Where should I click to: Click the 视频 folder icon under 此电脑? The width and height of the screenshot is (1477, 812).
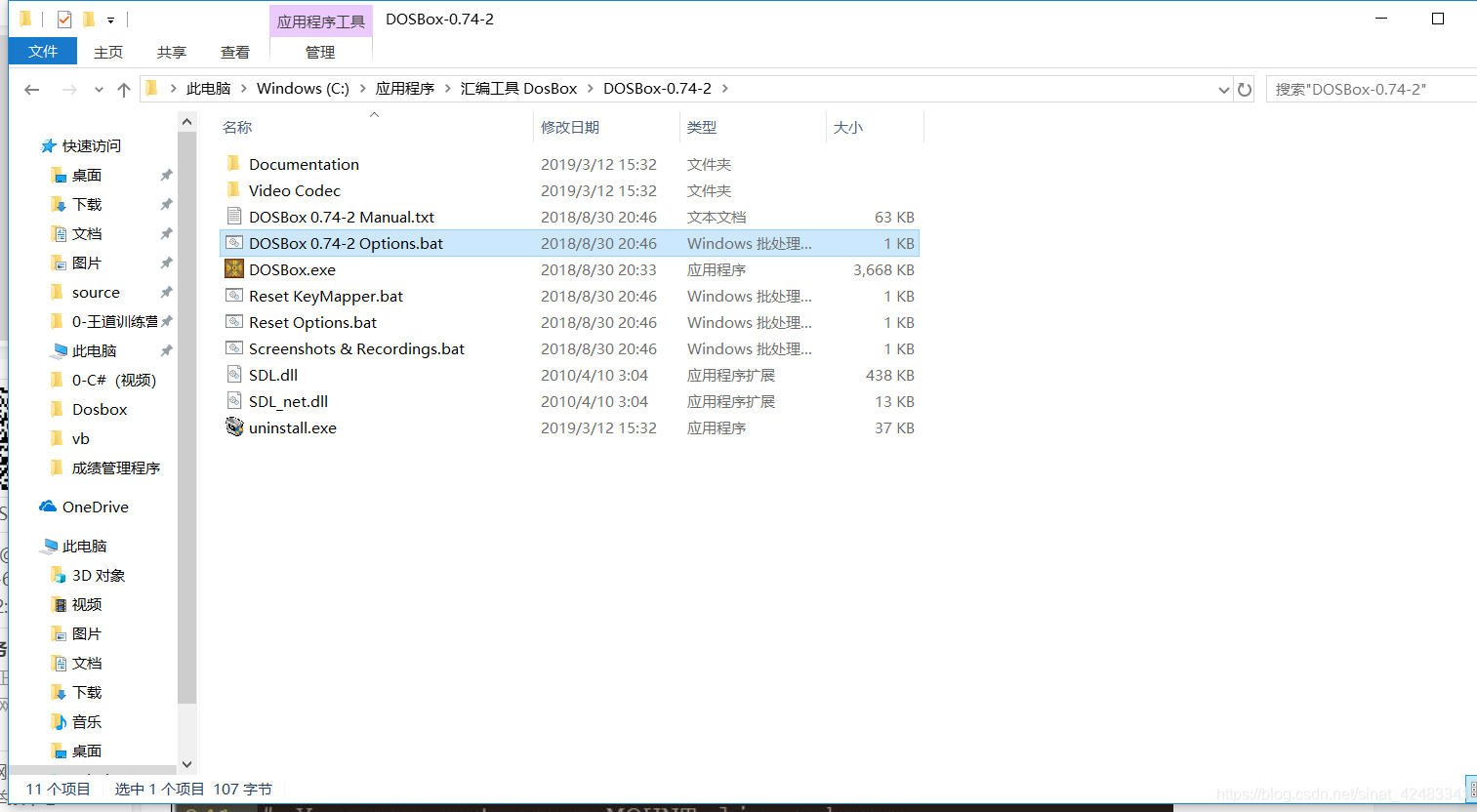pyautogui.click(x=59, y=605)
